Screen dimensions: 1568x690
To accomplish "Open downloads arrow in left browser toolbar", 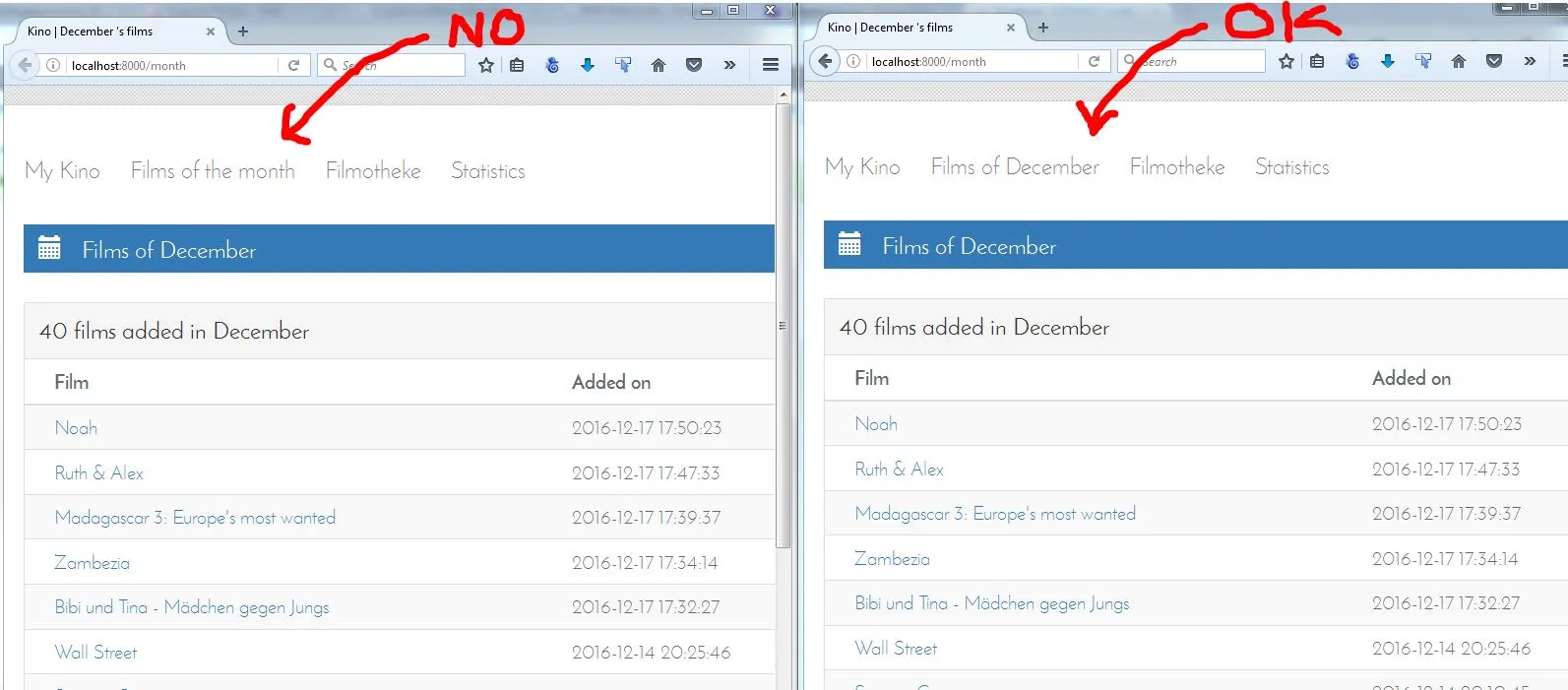I will pos(588,65).
